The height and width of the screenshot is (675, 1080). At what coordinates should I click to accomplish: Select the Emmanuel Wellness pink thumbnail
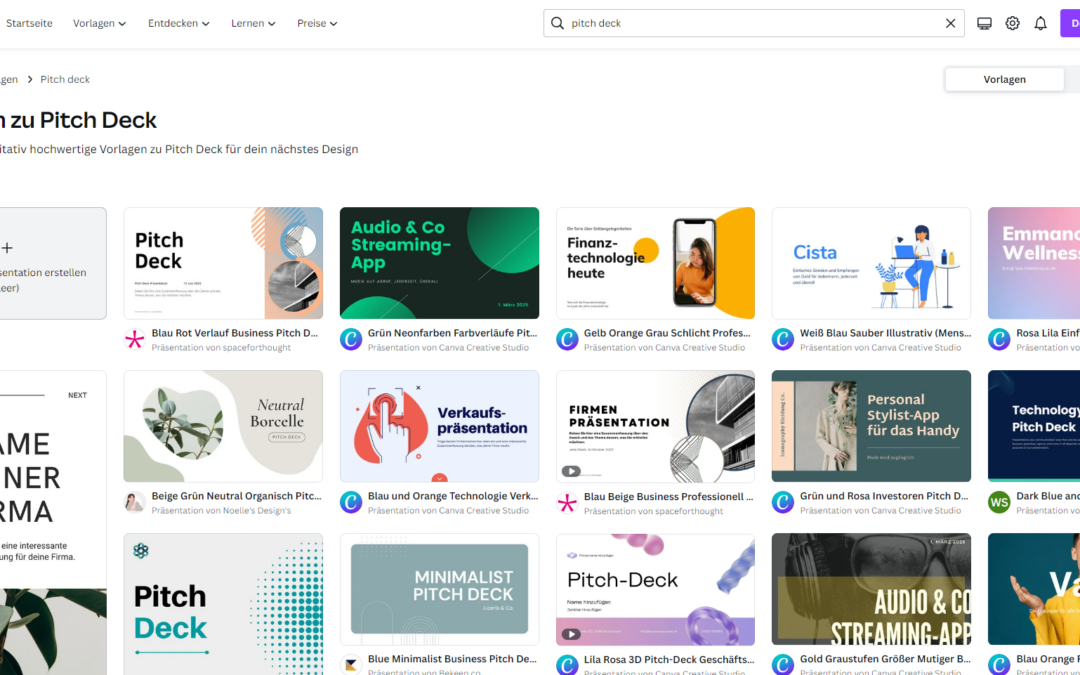[x=1034, y=263]
